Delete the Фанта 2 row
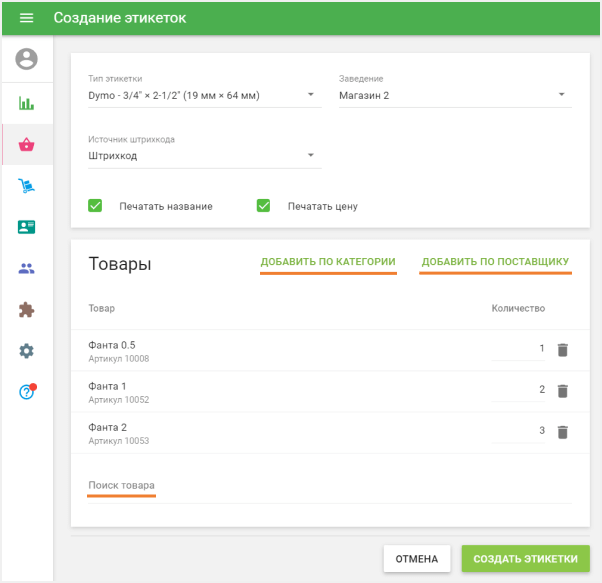The height and width of the screenshot is (583, 602). (562, 432)
